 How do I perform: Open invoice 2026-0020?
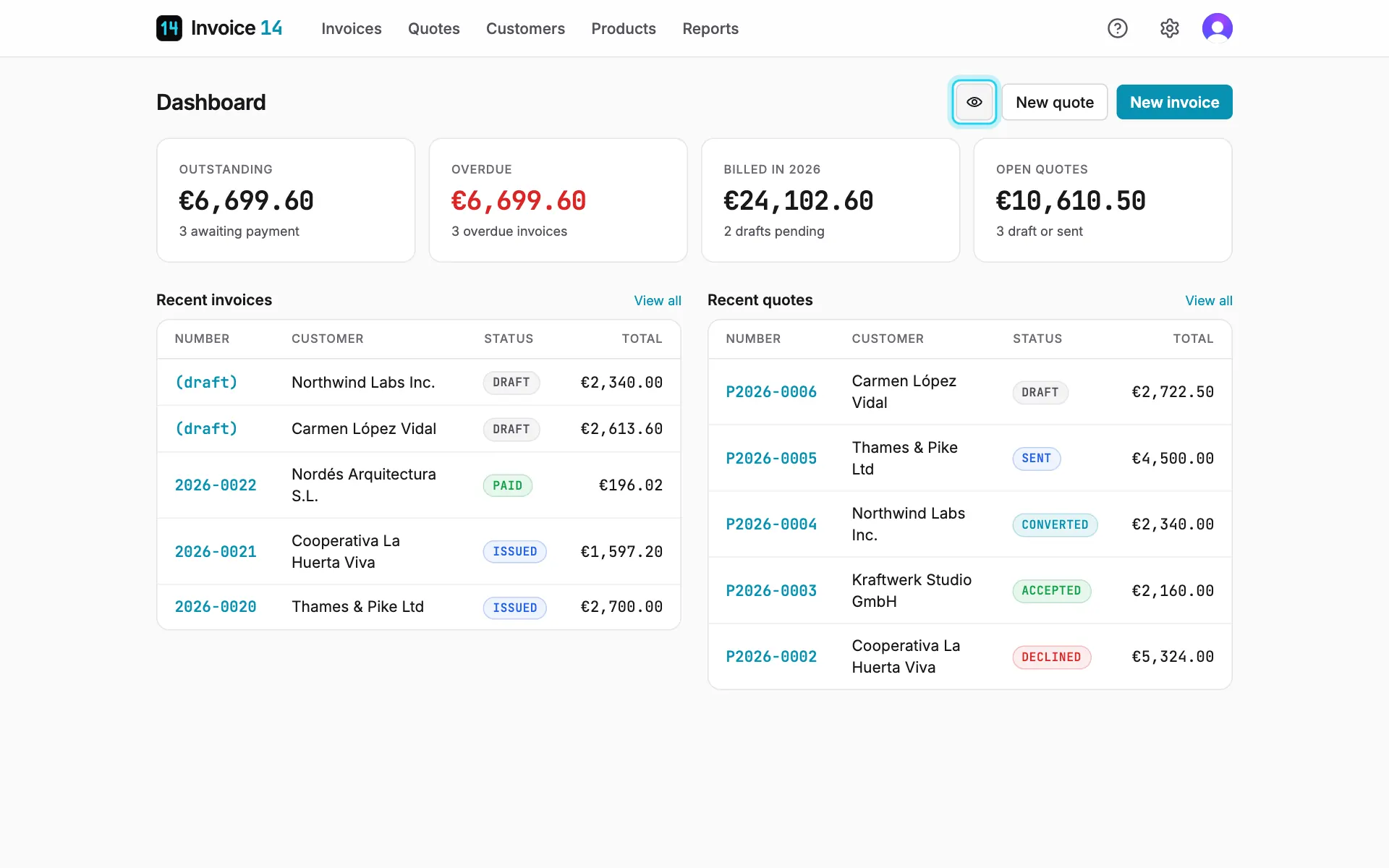(216, 606)
